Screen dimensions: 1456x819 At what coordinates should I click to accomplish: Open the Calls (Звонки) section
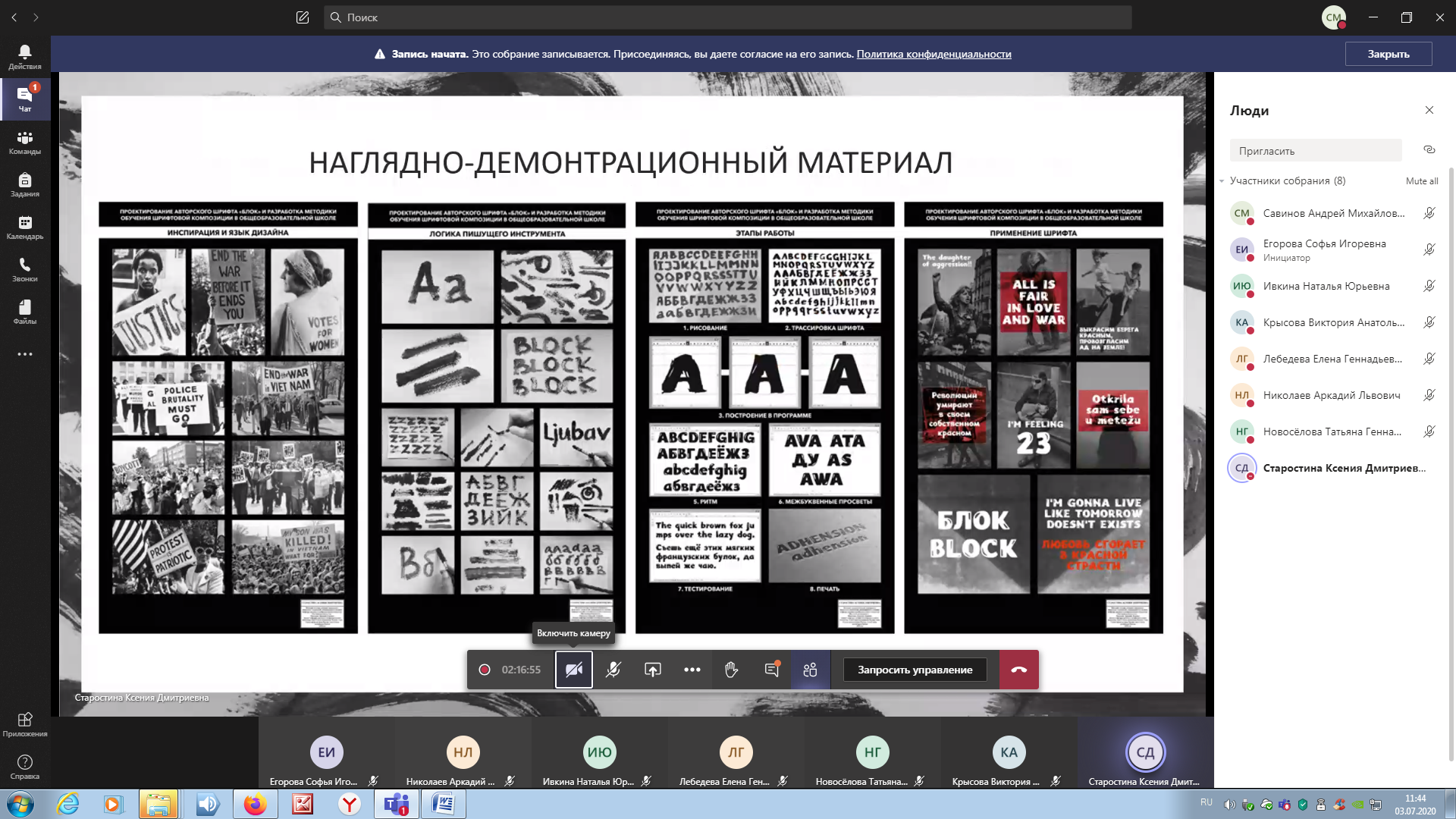(x=24, y=269)
